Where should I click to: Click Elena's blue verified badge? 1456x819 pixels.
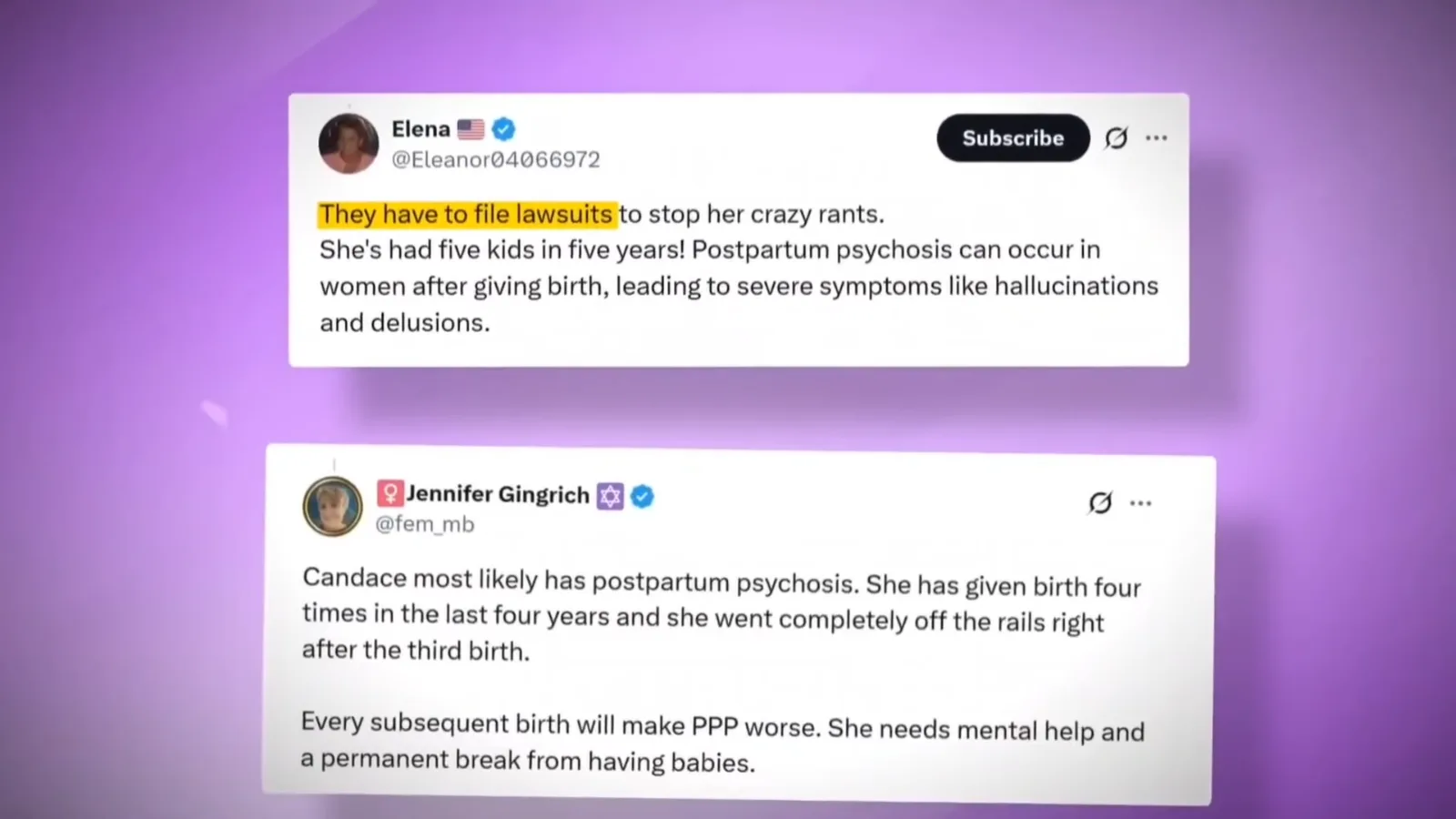503,129
